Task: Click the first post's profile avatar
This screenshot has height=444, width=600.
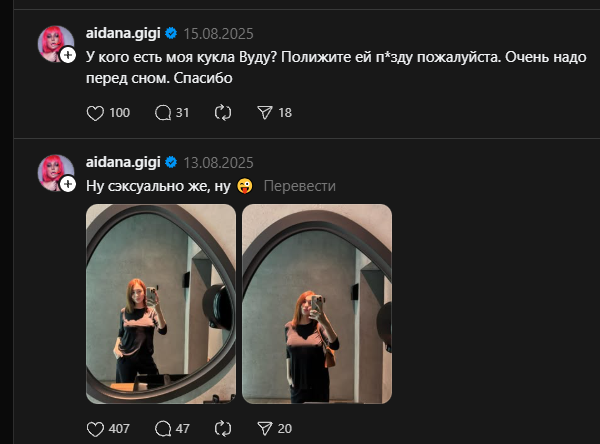Action: click(52, 43)
